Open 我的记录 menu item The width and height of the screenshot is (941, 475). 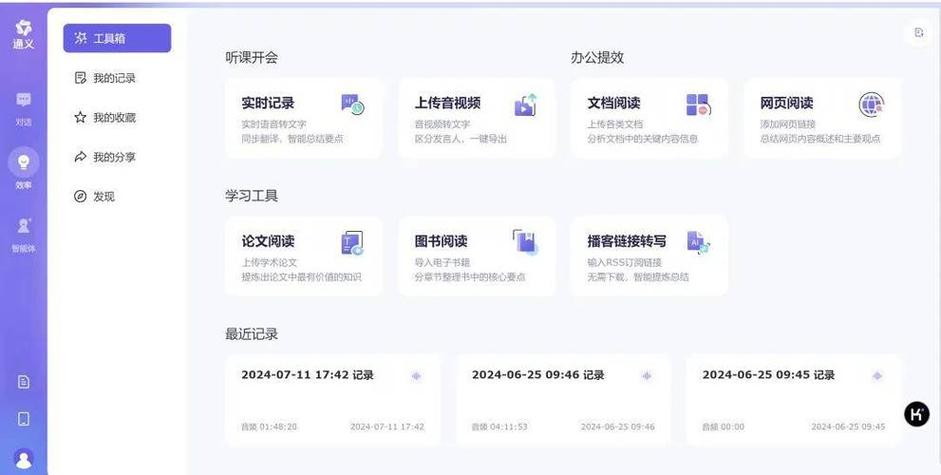coord(117,78)
